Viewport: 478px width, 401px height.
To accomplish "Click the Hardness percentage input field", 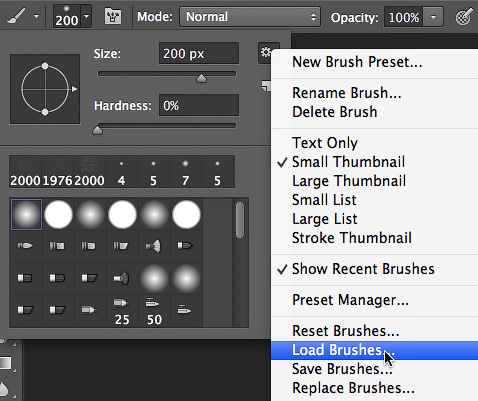I will click(x=199, y=106).
